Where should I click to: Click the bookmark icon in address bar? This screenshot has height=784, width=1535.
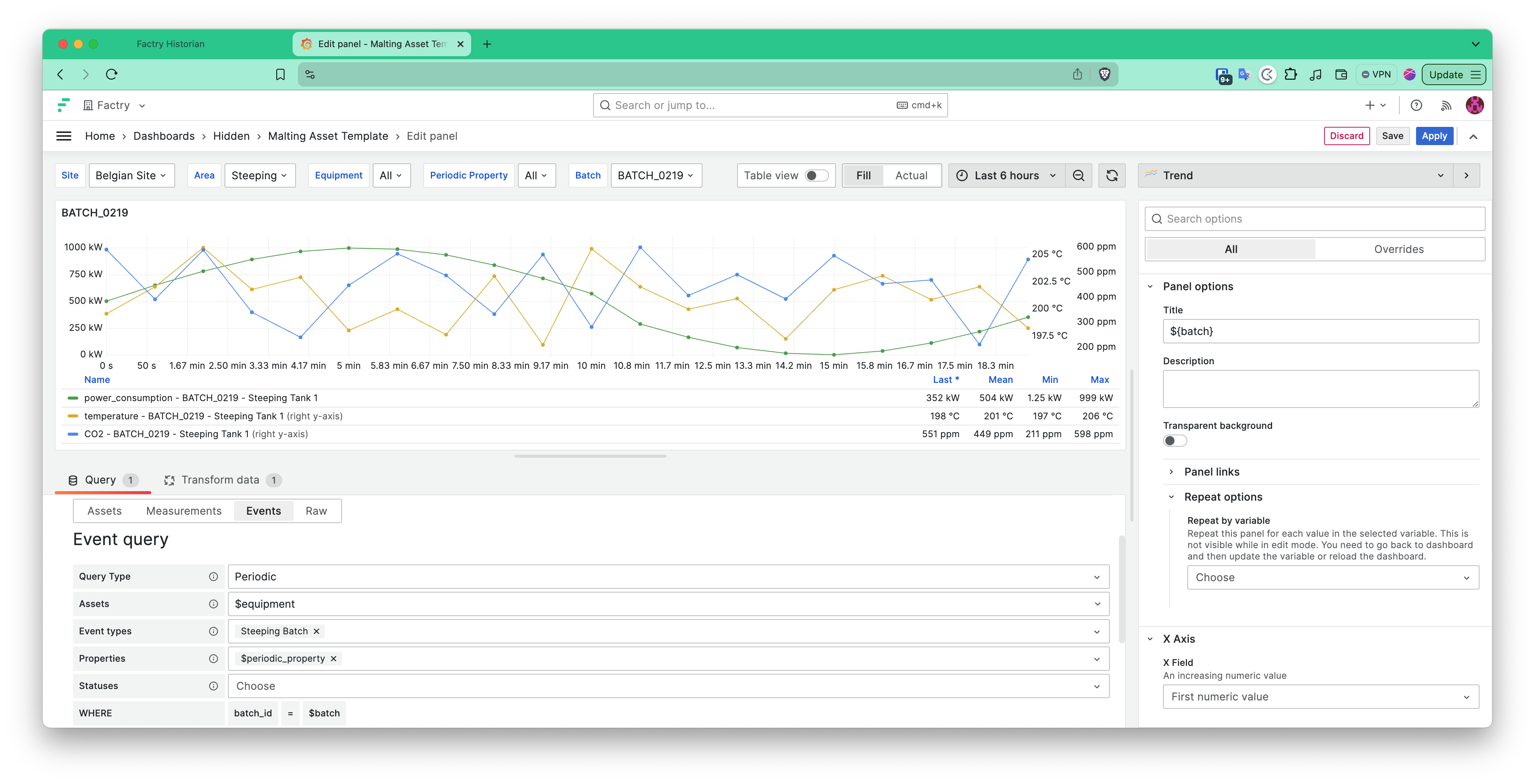pyautogui.click(x=280, y=74)
